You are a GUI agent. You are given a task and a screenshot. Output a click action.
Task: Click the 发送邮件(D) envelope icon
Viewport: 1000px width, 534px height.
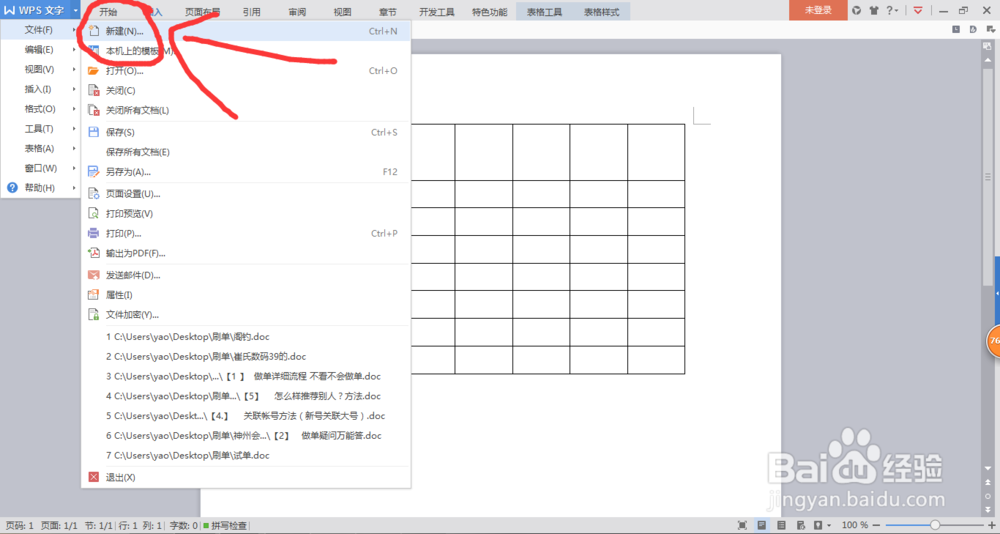pyautogui.click(x=94, y=275)
